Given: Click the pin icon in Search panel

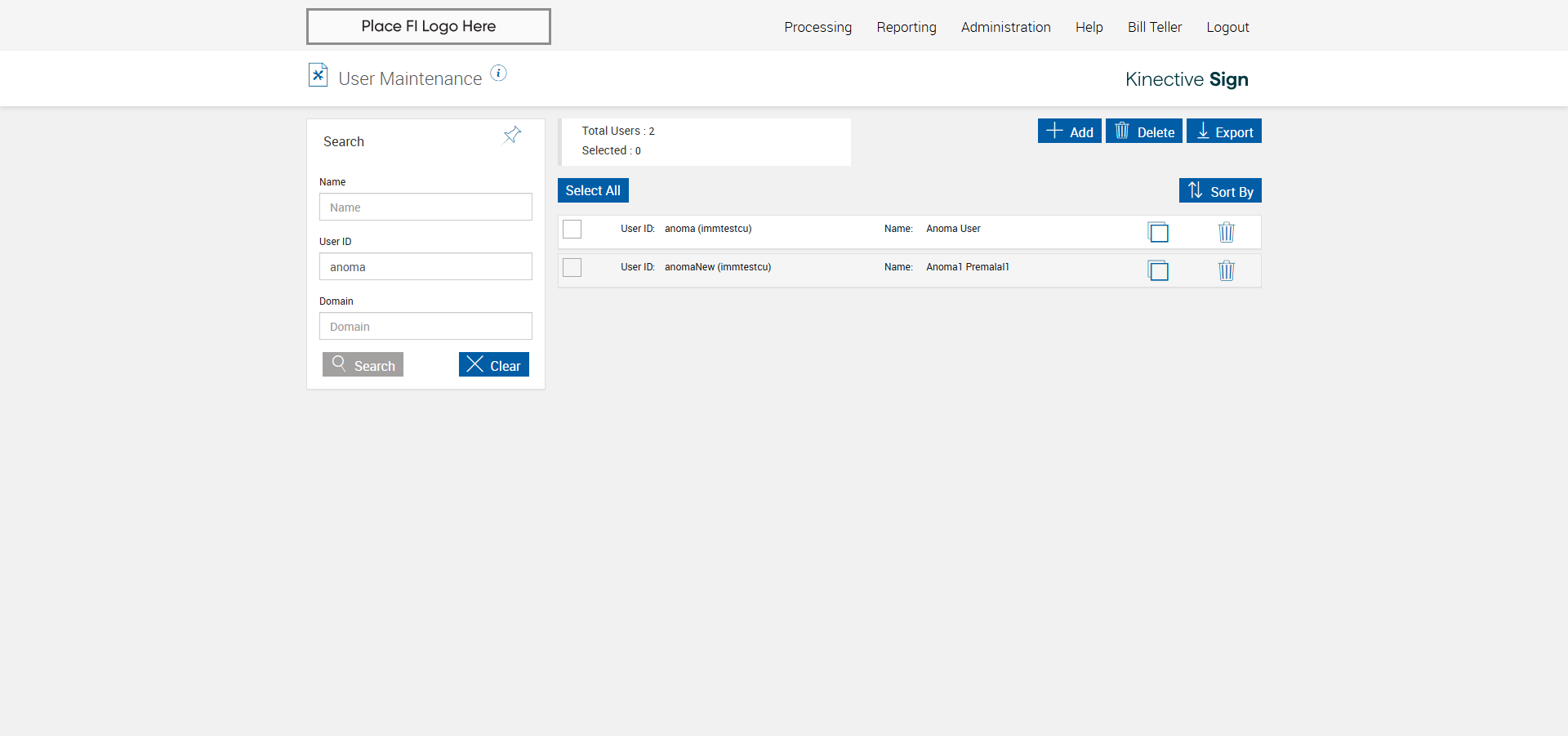Looking at the screenshot, I should (x=512, y=135).
